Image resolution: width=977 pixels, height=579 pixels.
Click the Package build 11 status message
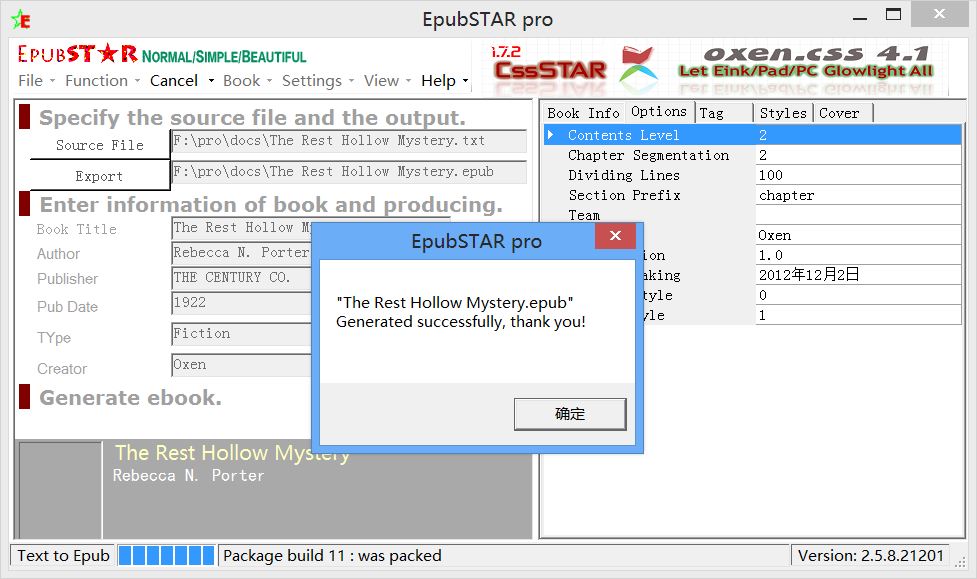[332, 555]
